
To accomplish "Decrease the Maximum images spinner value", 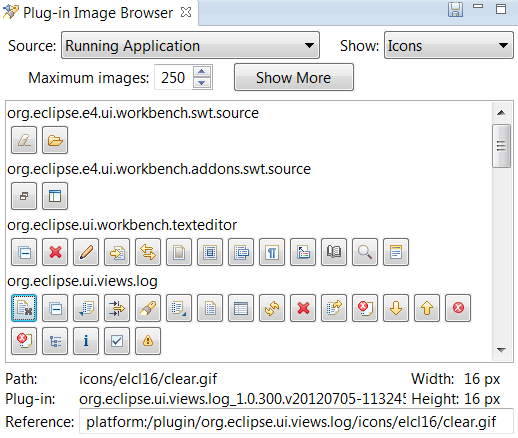I will [202, 83].
